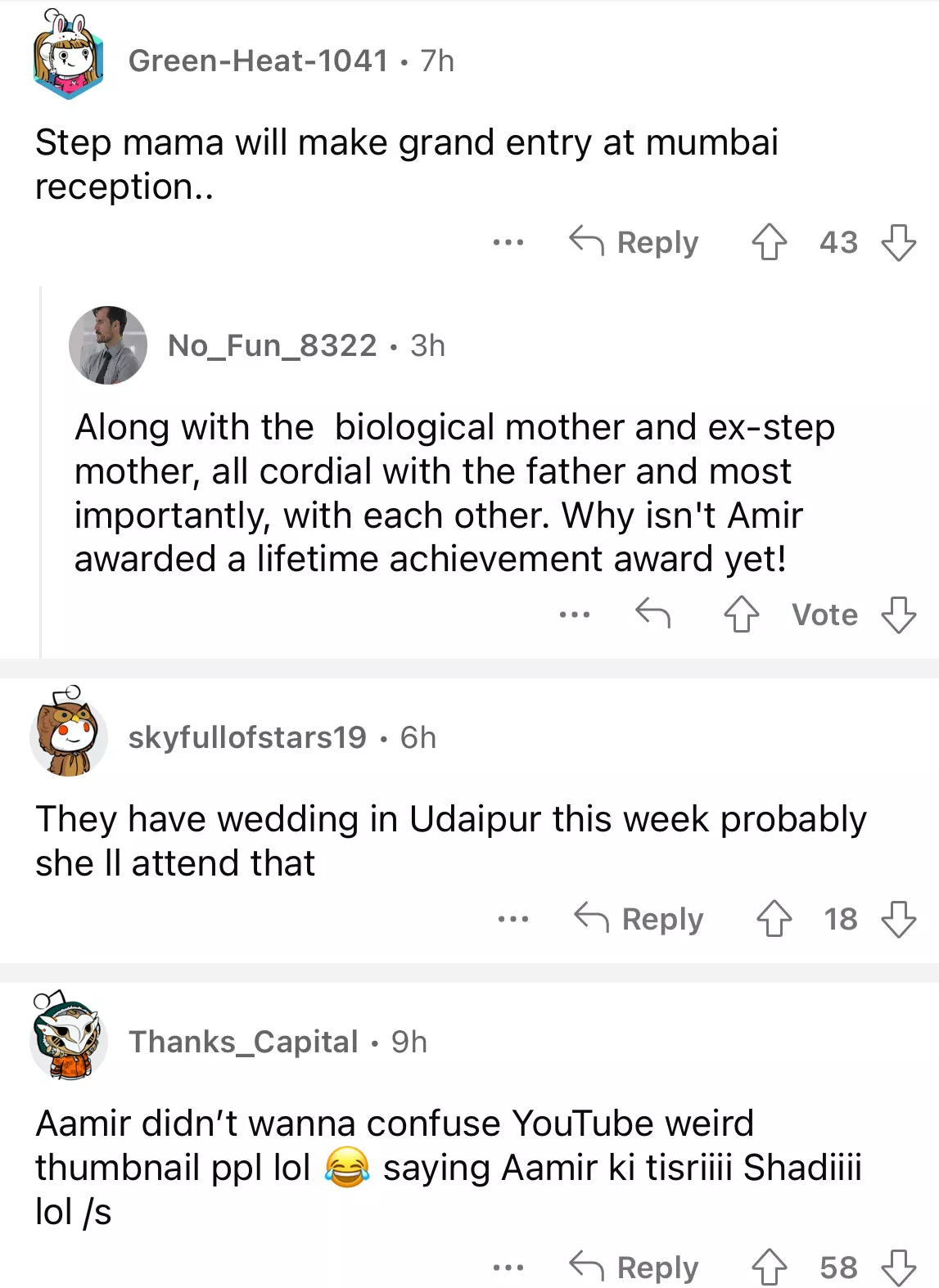Downvote No_Fun_8322's reply

[898, 614]
